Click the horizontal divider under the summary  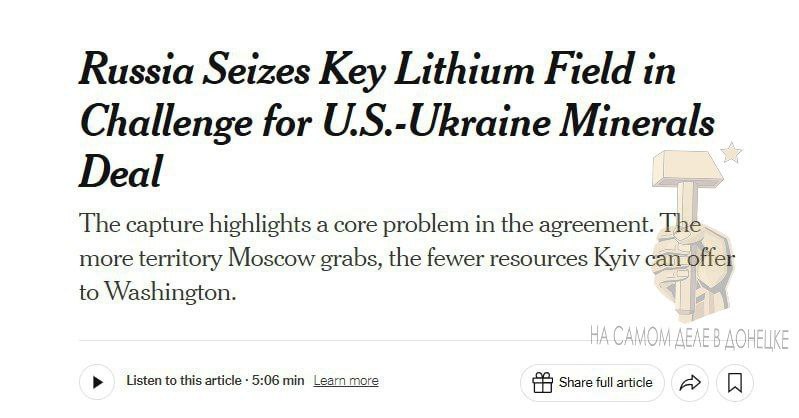tap(336, 340)
